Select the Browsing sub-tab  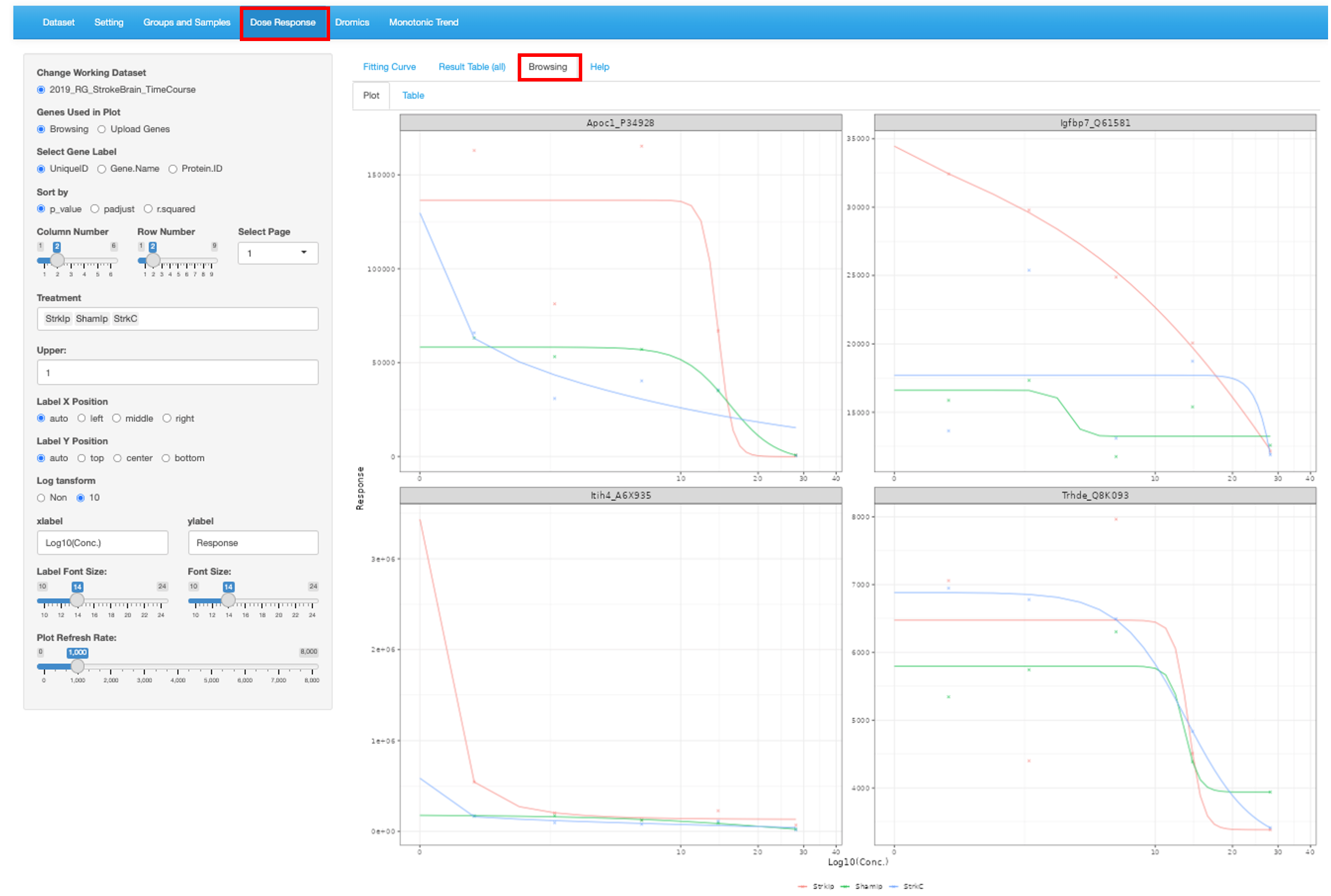pos(548,67)
